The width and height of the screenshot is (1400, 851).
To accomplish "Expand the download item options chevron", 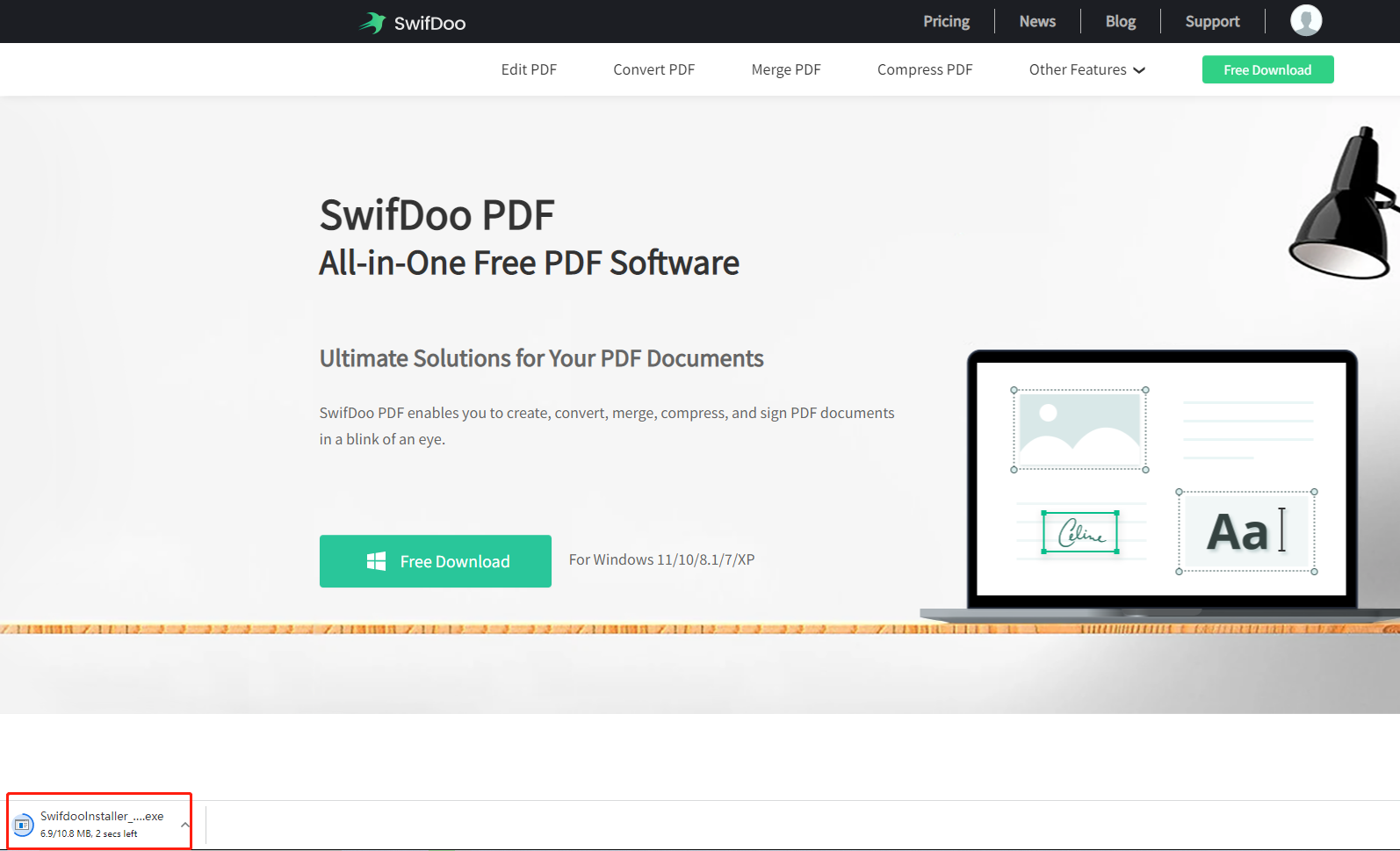I will pyautogui.click(x=184, y=825).
